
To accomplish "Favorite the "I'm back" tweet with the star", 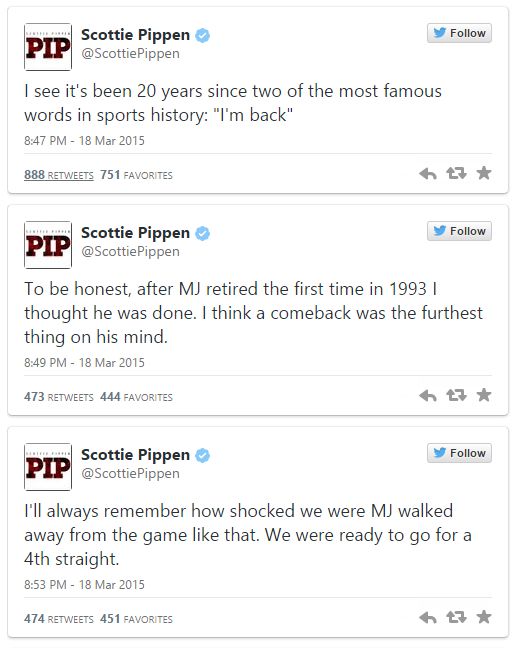I will tap(483, 173).
